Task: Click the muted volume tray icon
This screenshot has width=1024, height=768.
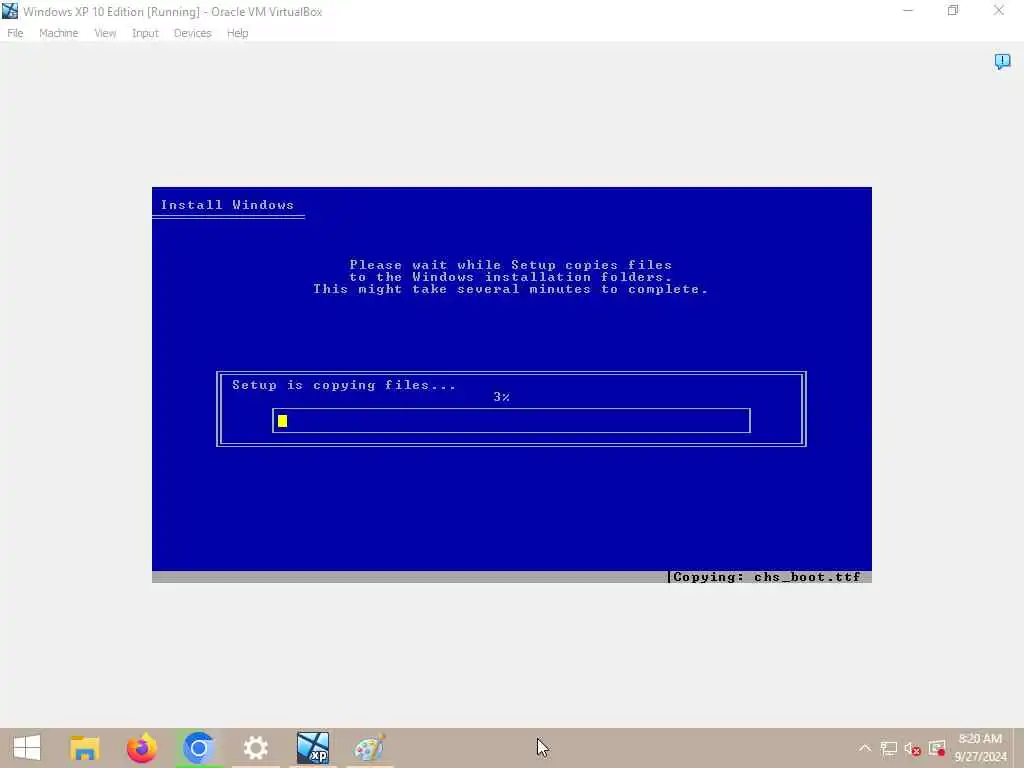Action: point(912,748)
